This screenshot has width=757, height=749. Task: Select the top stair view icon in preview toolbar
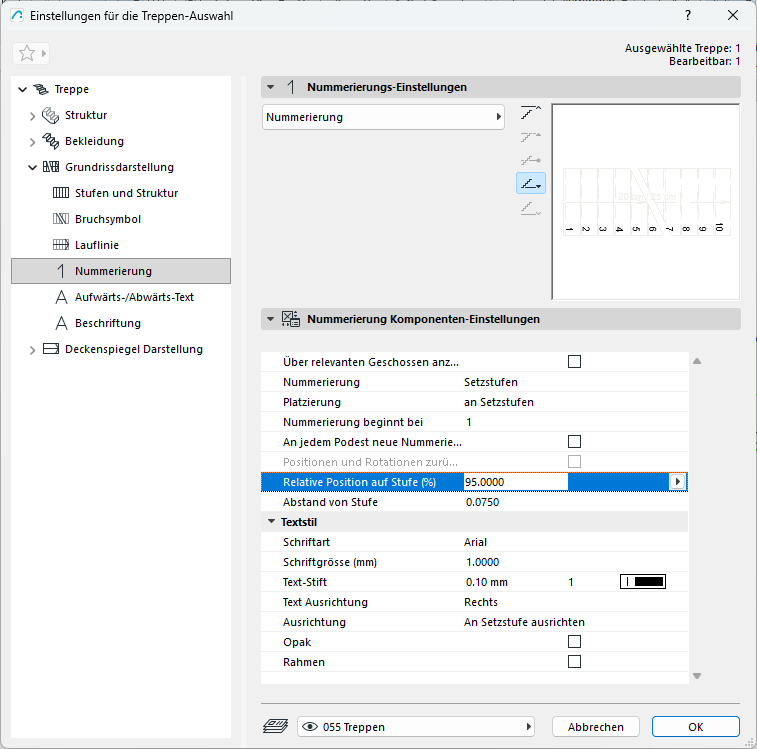click(x=531, y=113)
